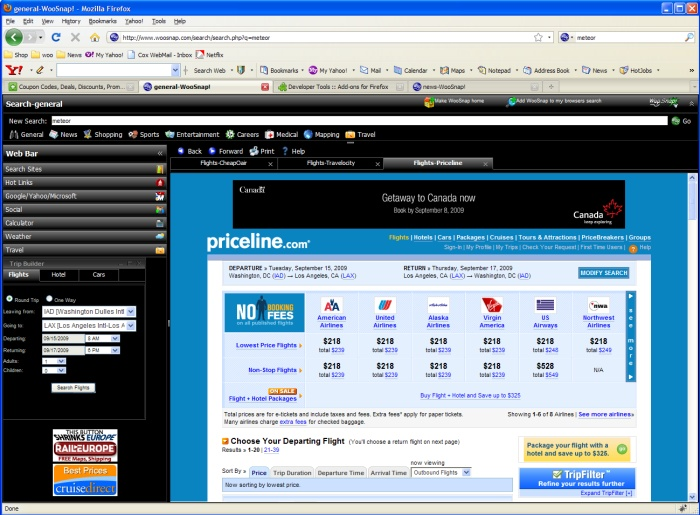Open Going to airport dropdown
The image size is (700, 515).
131,325
